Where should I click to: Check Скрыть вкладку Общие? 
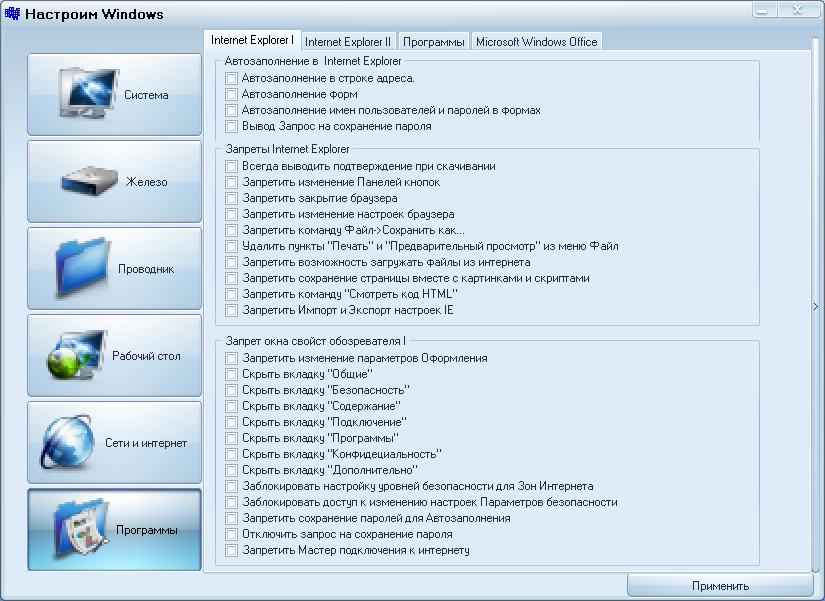231,374
